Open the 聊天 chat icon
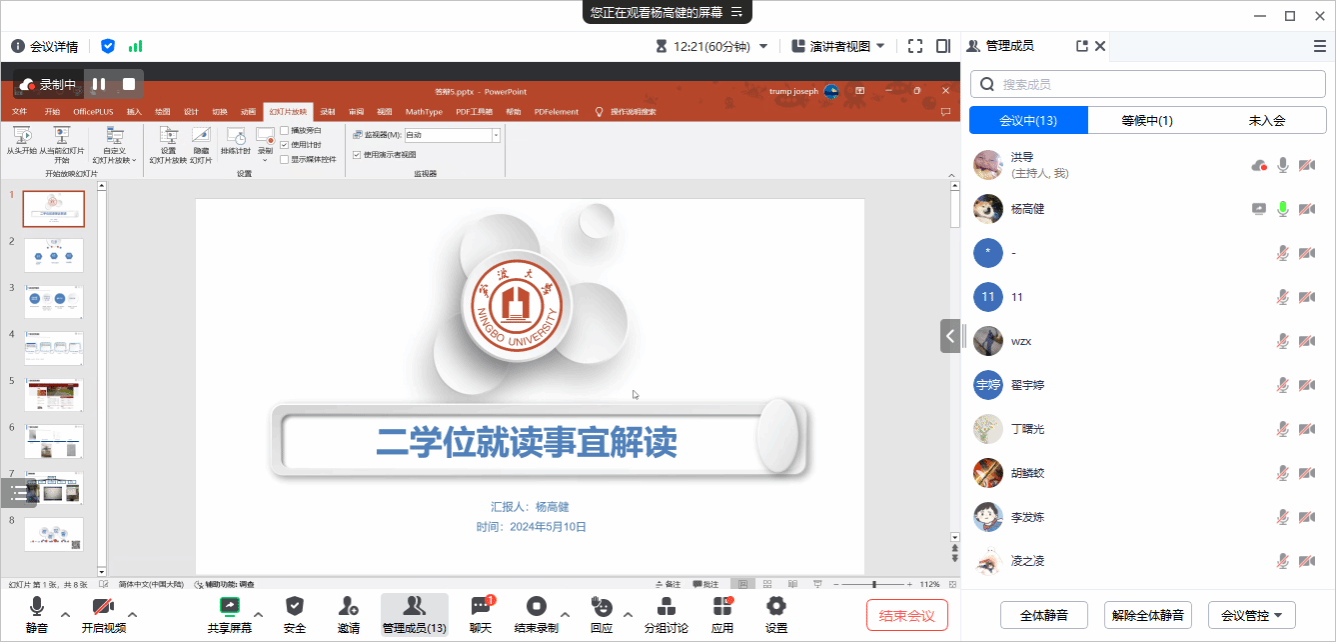1336x642 pixels. [x=480, y=606]
